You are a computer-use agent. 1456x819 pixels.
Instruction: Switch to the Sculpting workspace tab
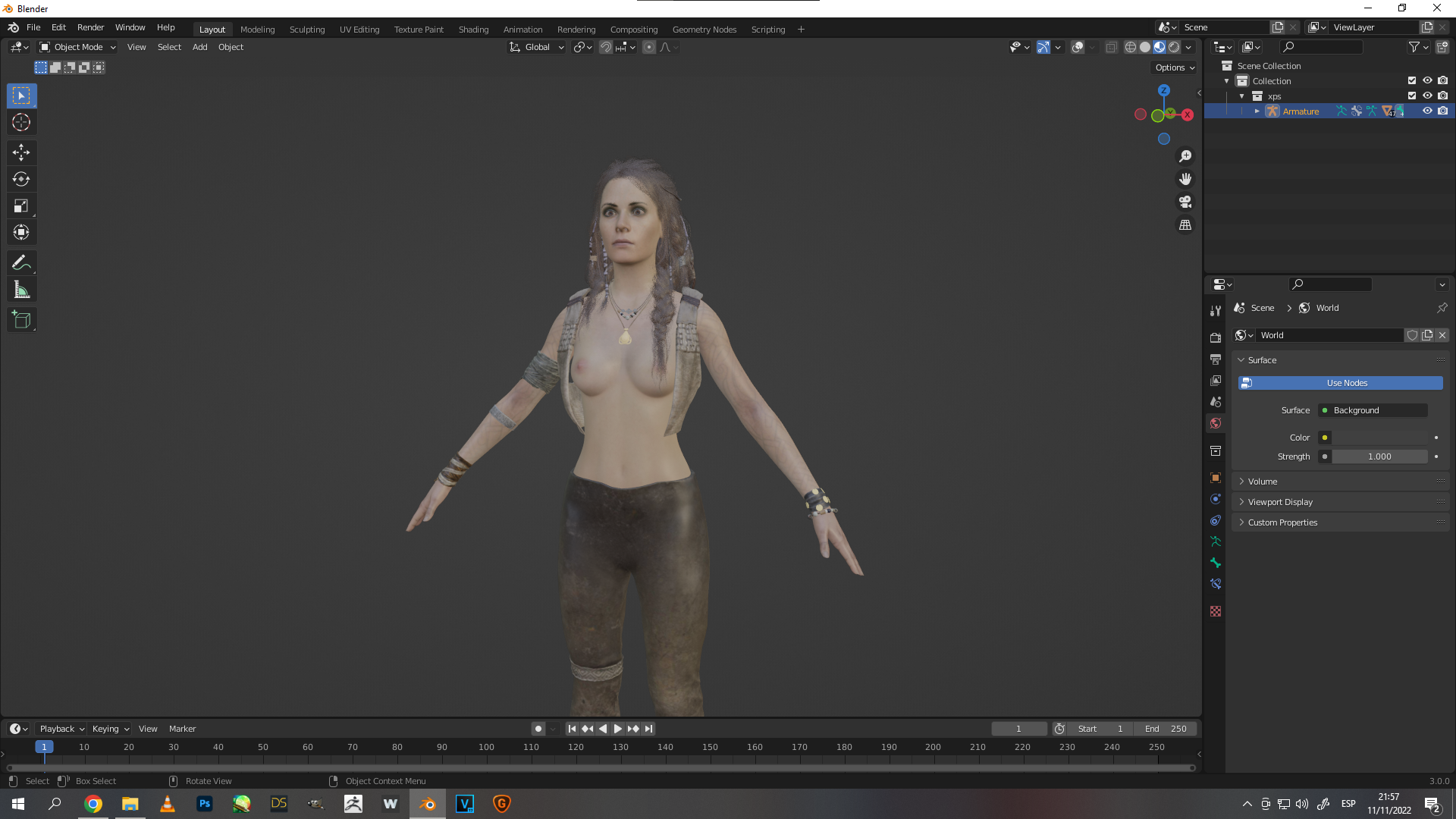307,30
